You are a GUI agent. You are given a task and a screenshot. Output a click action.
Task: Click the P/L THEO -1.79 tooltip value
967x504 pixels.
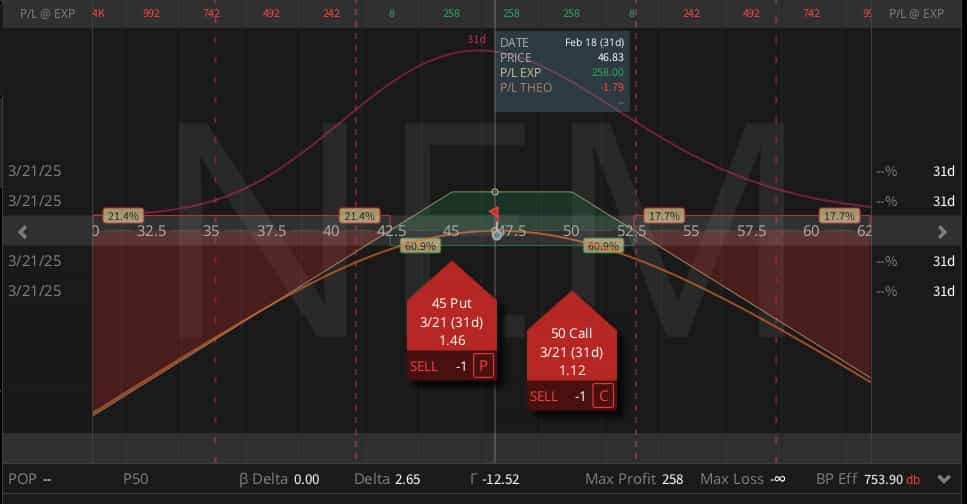(x=612, y=87)
